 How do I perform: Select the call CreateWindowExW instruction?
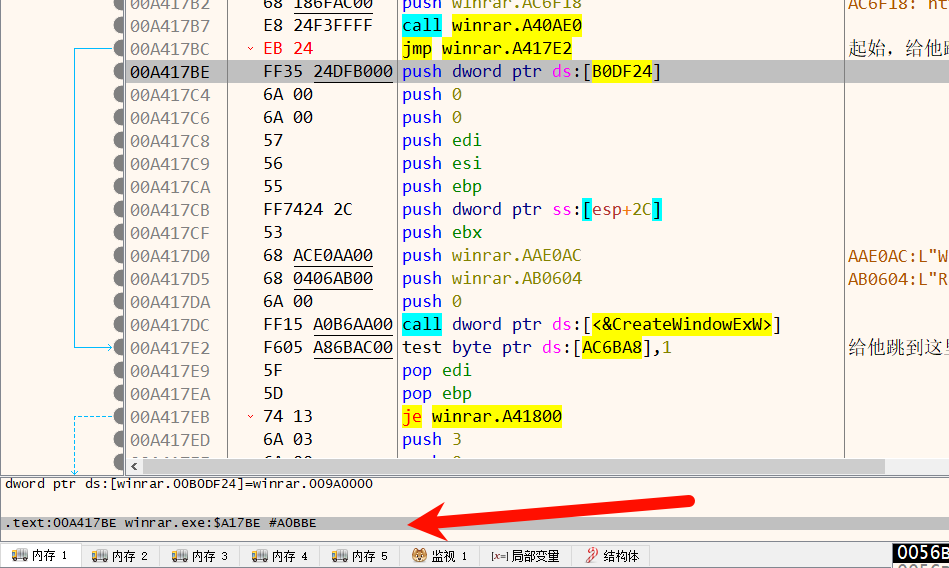point(590,324)
